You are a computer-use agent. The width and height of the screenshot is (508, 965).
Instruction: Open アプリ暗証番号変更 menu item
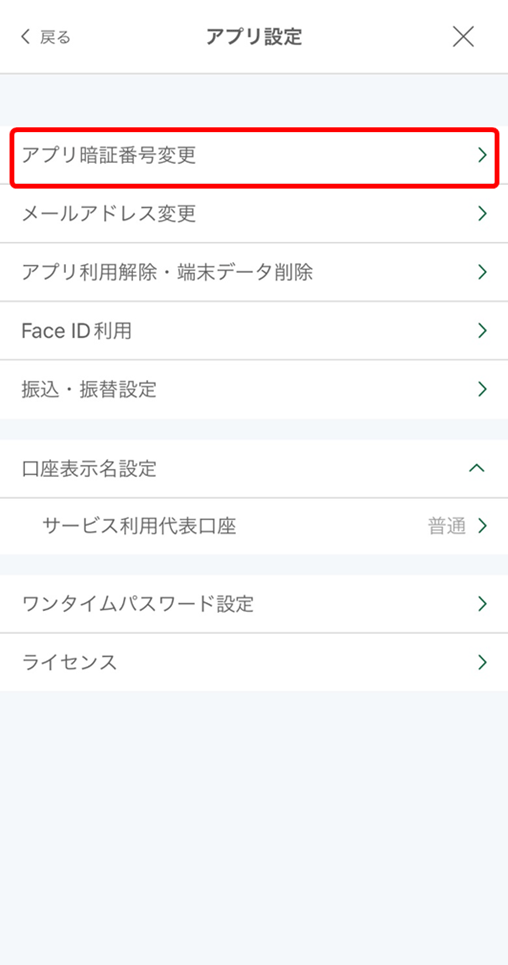(x=254, y=156)
